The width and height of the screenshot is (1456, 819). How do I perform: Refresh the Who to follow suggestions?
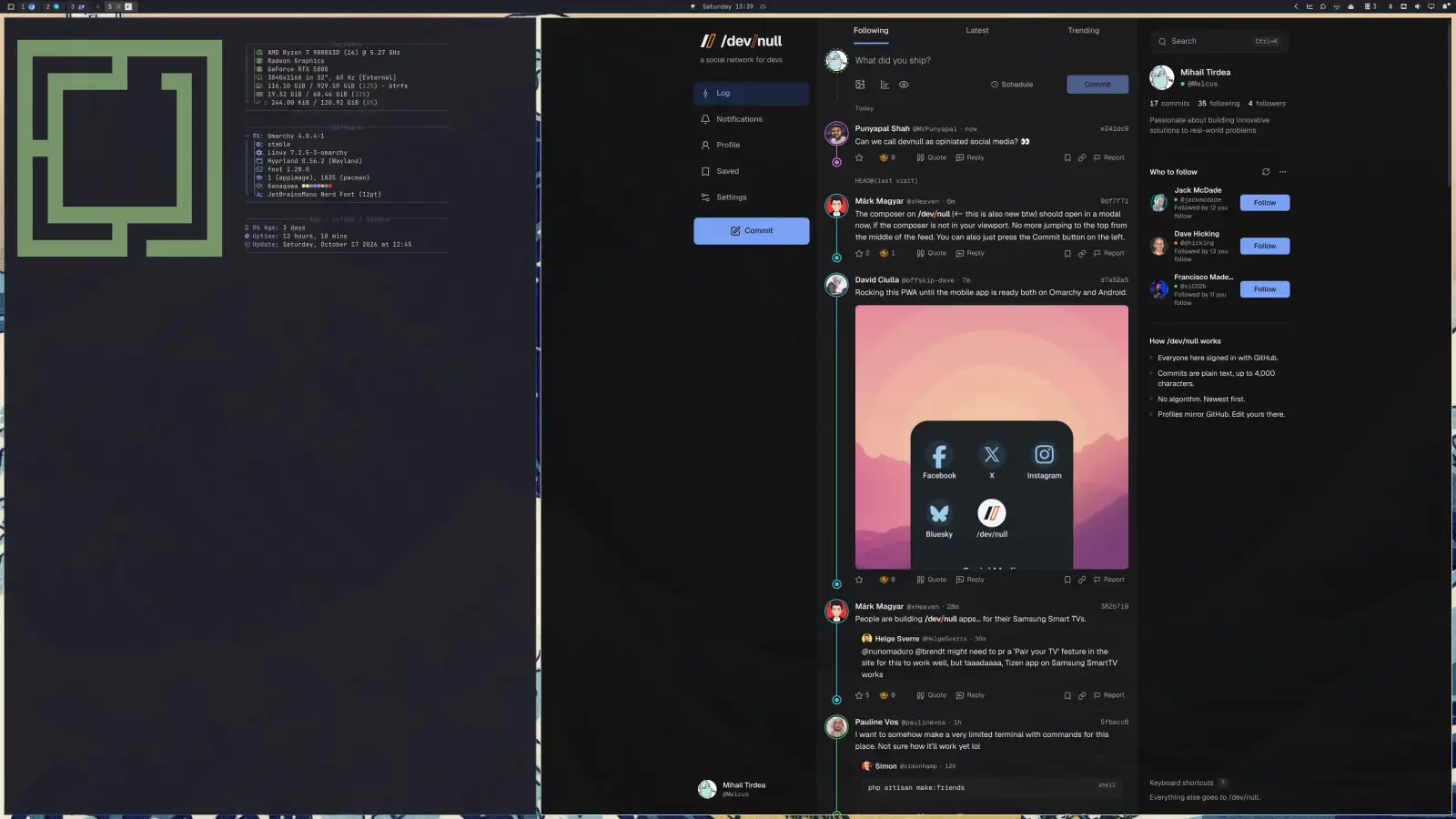1265,172
